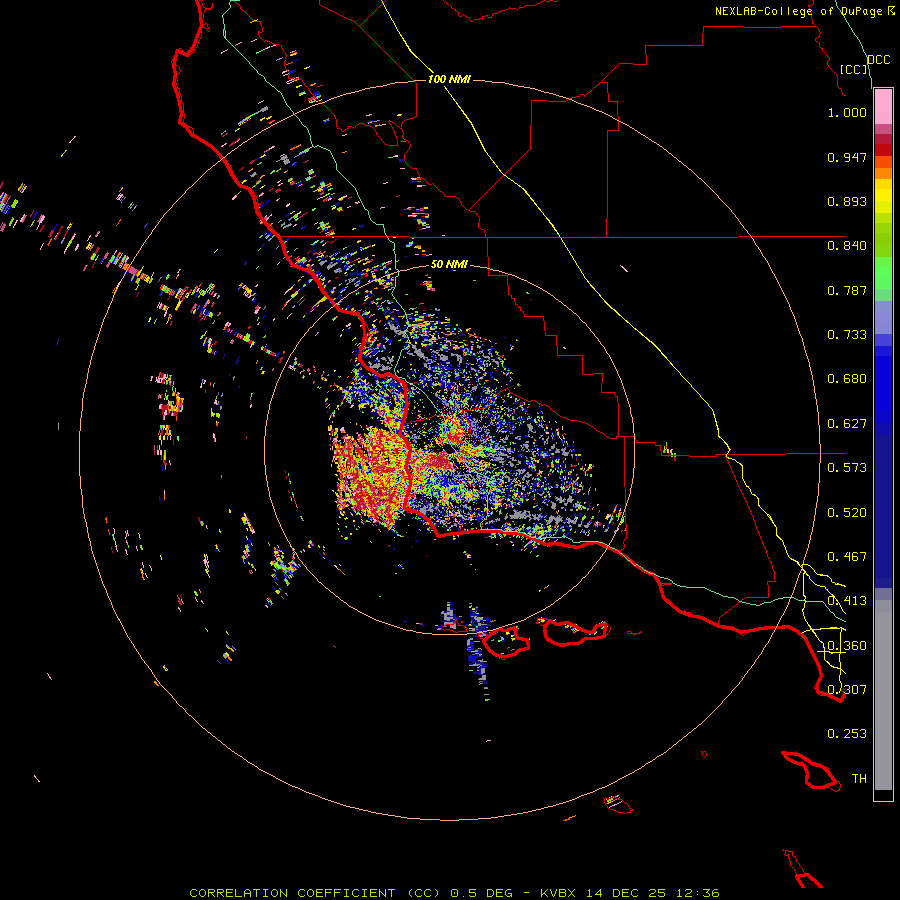Select the 0.573 legend value
Screen dimensions: 900x900
tap(847, 468)
